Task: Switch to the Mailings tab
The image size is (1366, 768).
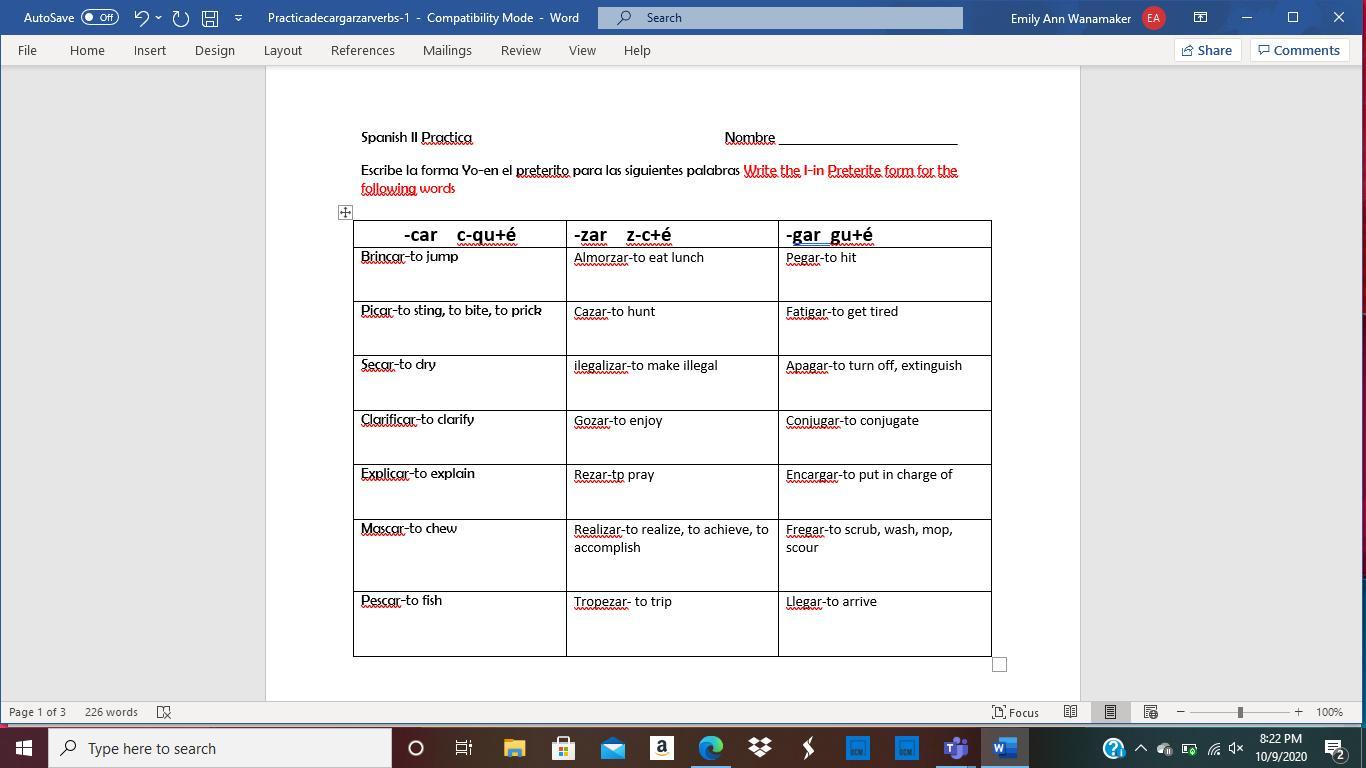Action: click(447, 50)
